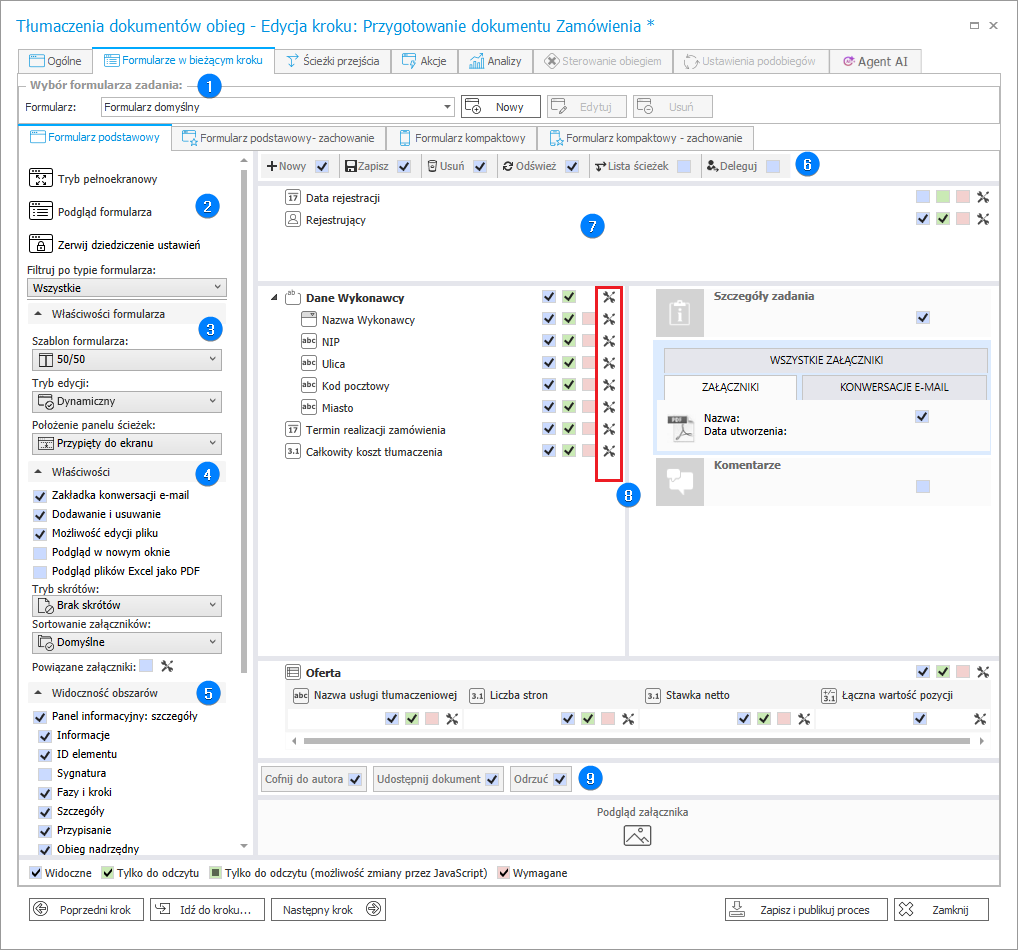Open Tryb pełnoekranowy fullscreen mode
The image size is (1018, 950).
tap(40, 179)
